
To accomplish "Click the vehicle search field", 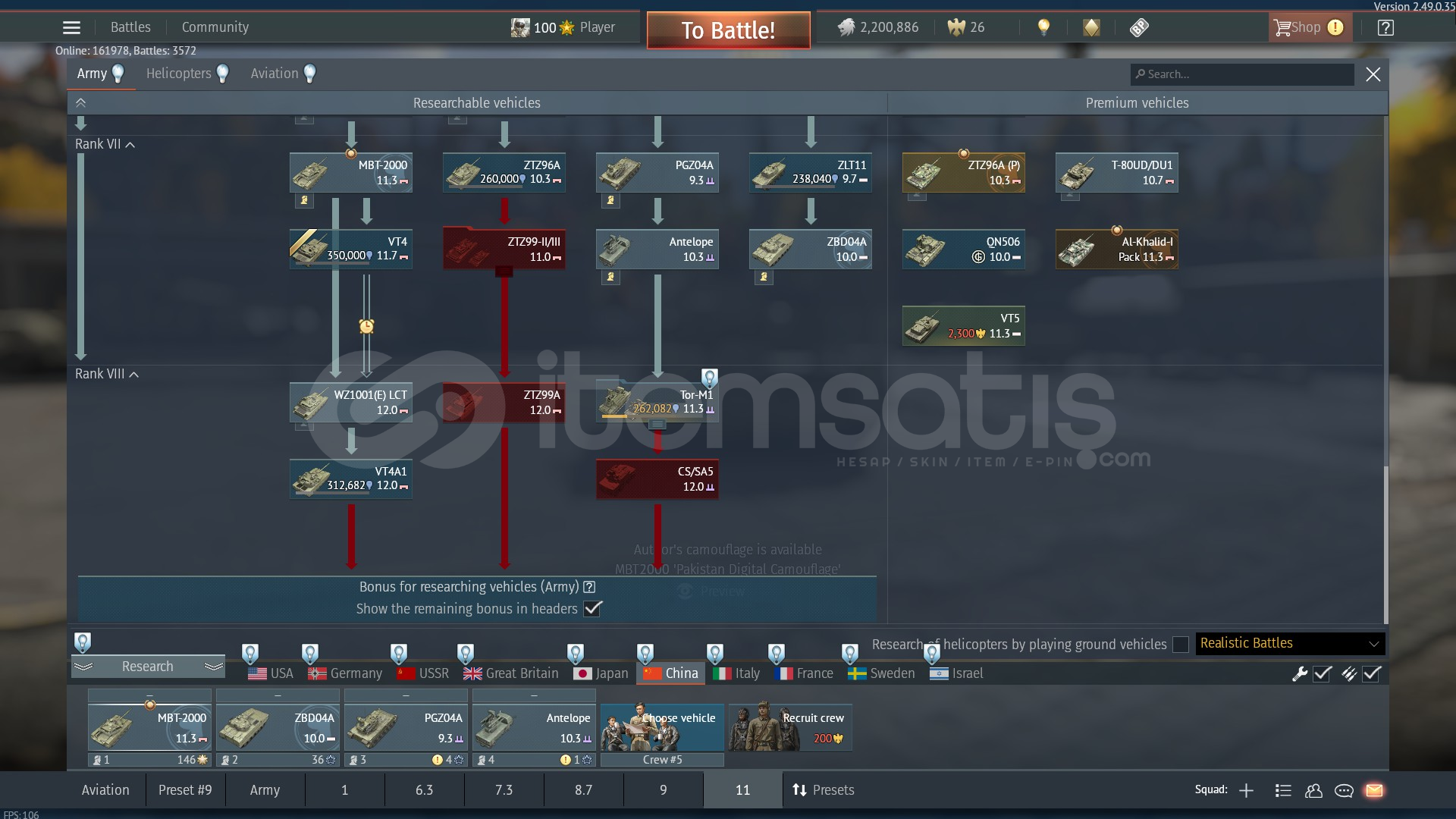I will click(x=1242, y=74).
